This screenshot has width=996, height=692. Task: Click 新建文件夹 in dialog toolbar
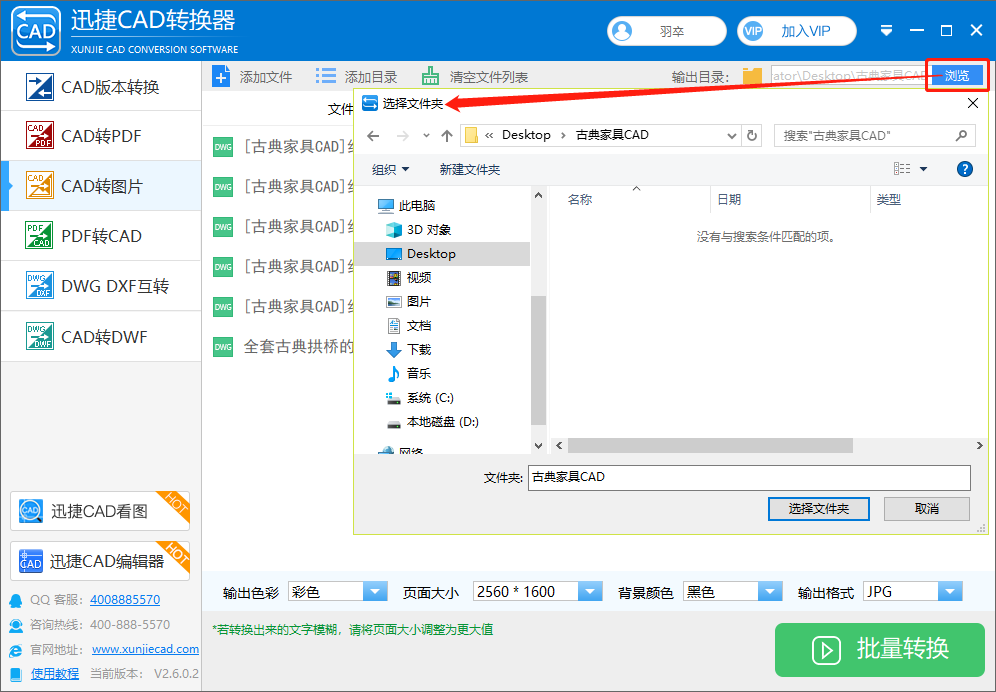[469, 170]
